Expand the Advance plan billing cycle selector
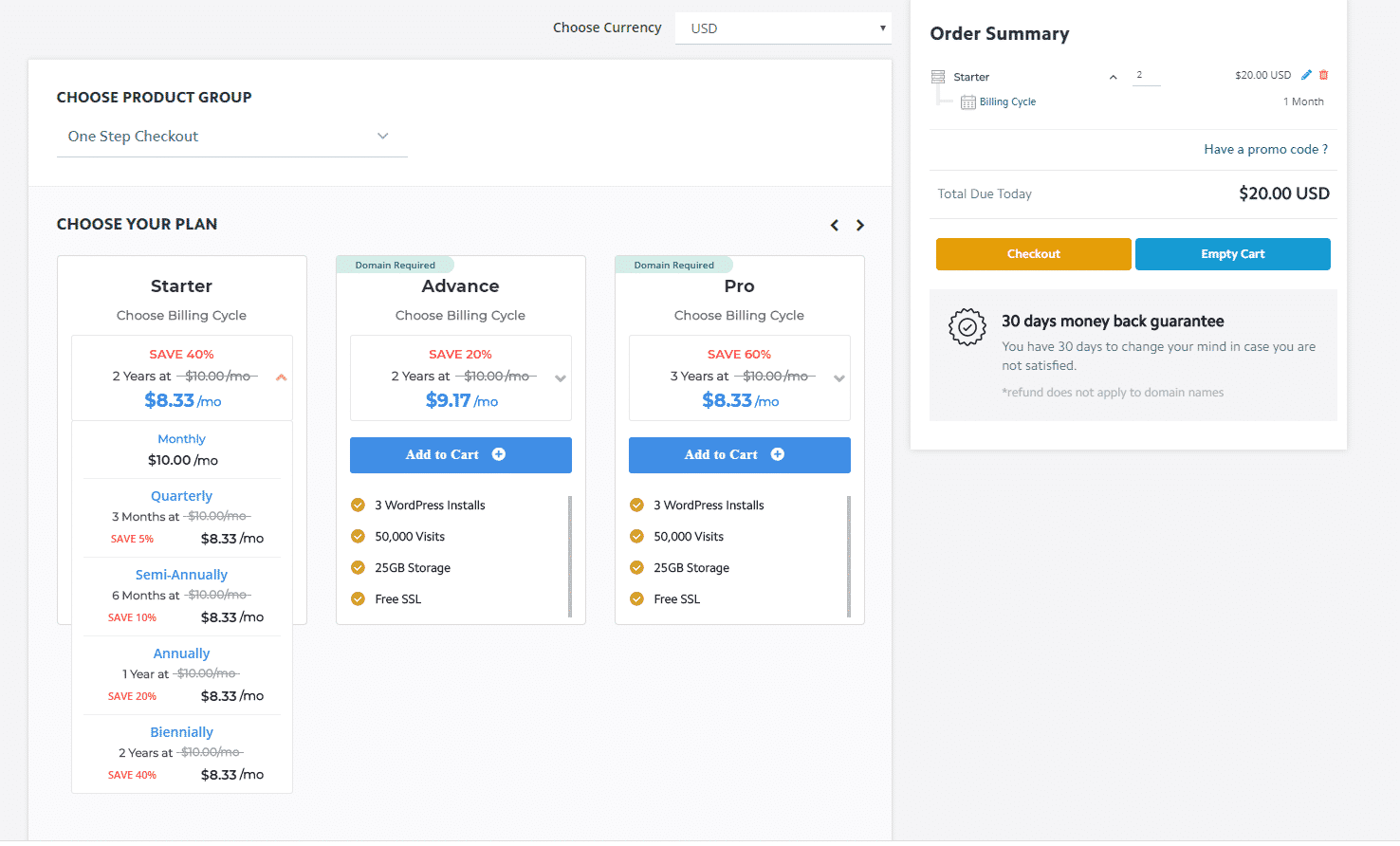The height and width of the screenshot is (846, 1400). point(561,378)
